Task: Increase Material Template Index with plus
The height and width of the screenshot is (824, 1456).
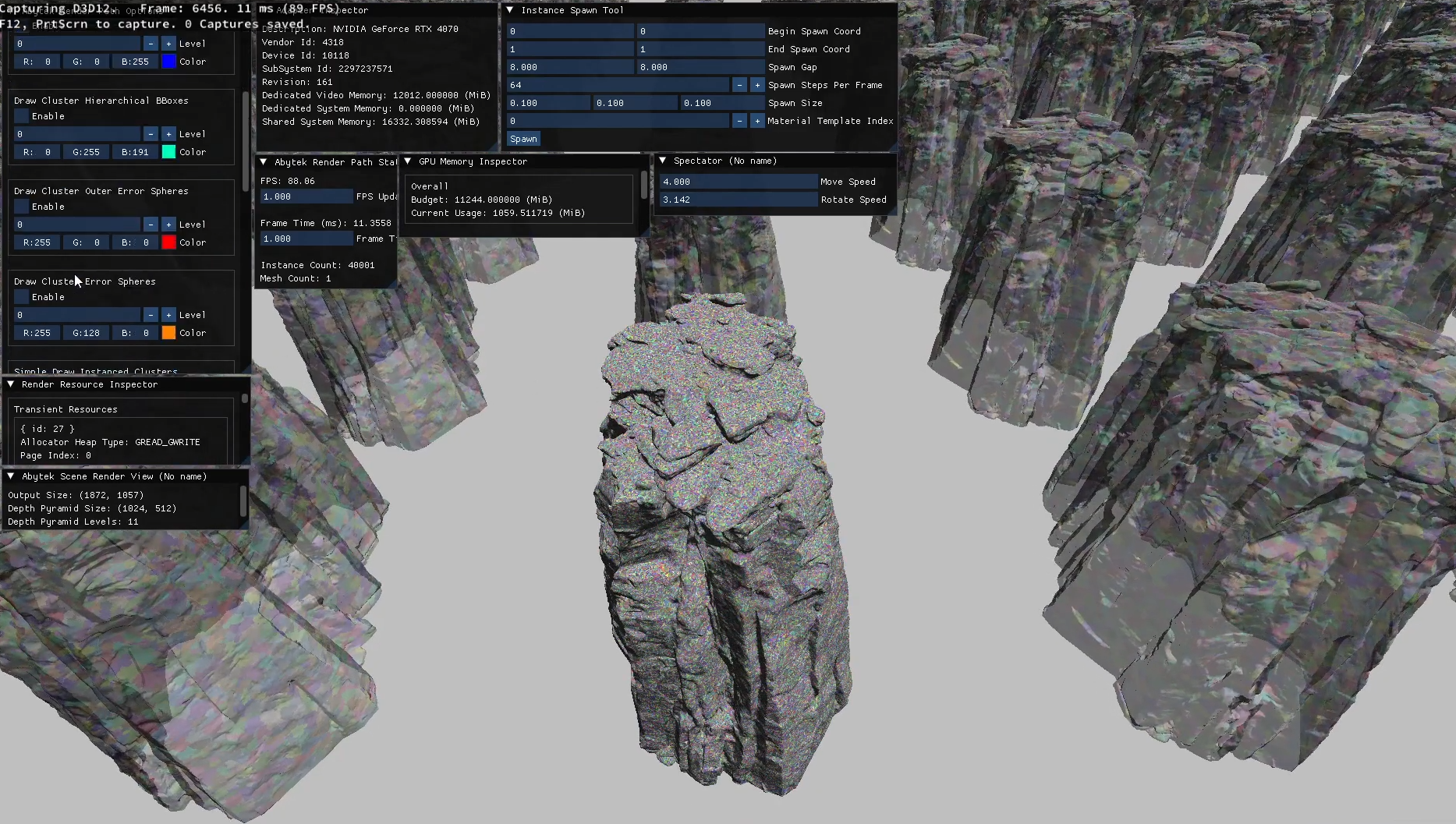Action: (x=757, y=121)
